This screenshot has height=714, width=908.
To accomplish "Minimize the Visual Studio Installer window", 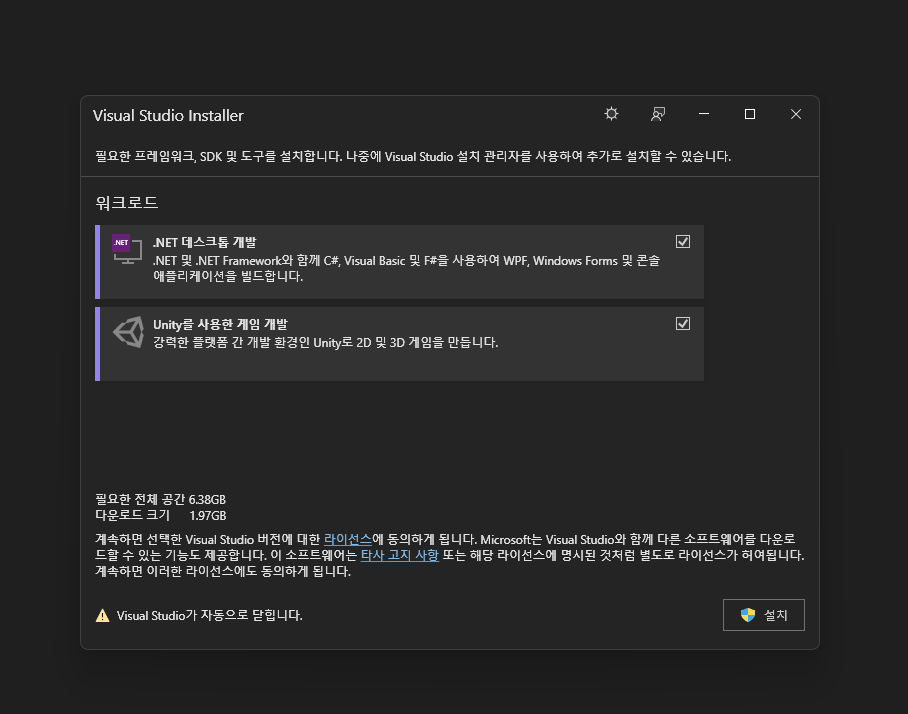I will [x=704, y=113].
